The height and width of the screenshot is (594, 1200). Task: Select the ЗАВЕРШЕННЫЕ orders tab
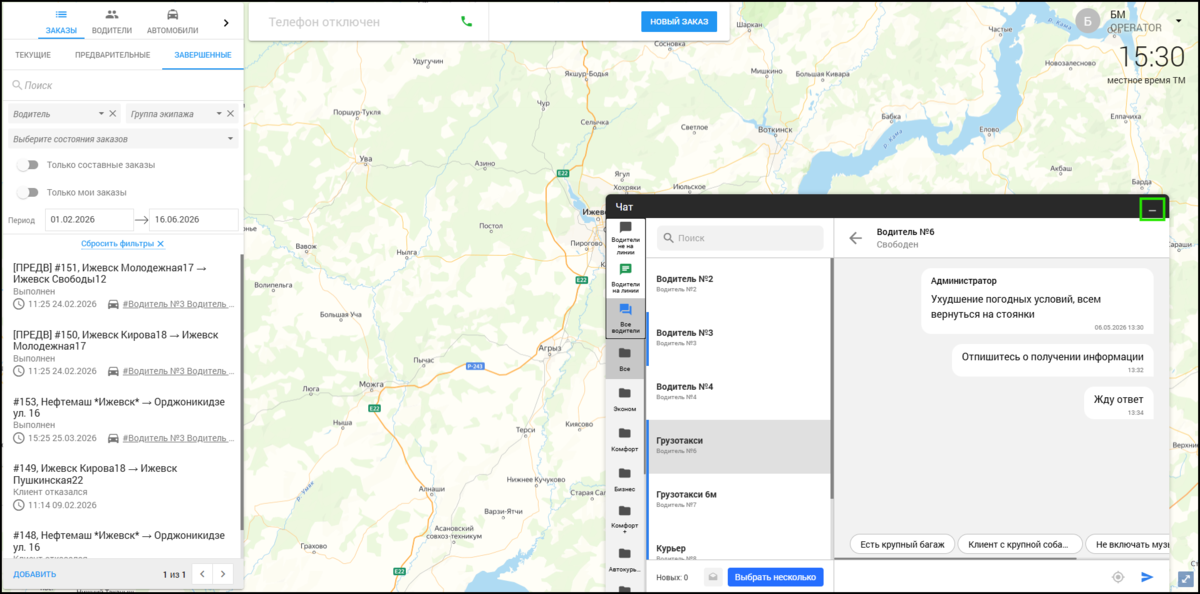point(203,55)
